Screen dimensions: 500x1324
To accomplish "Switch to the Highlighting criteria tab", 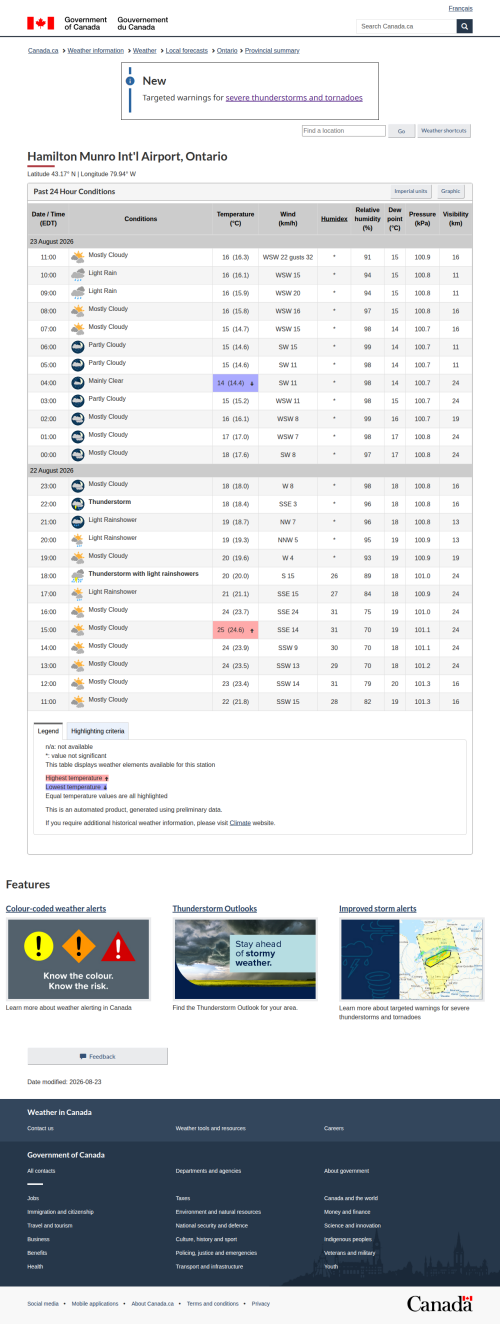I will coord(98,731).
